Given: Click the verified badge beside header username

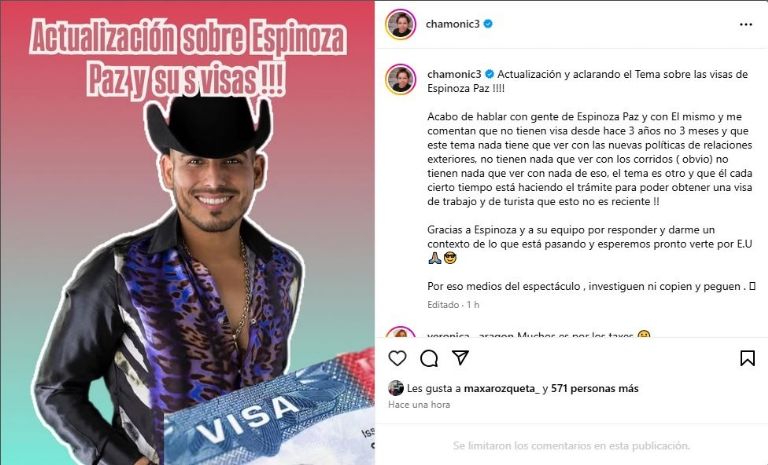Looking at the screenshot, I should pos(488,24).
